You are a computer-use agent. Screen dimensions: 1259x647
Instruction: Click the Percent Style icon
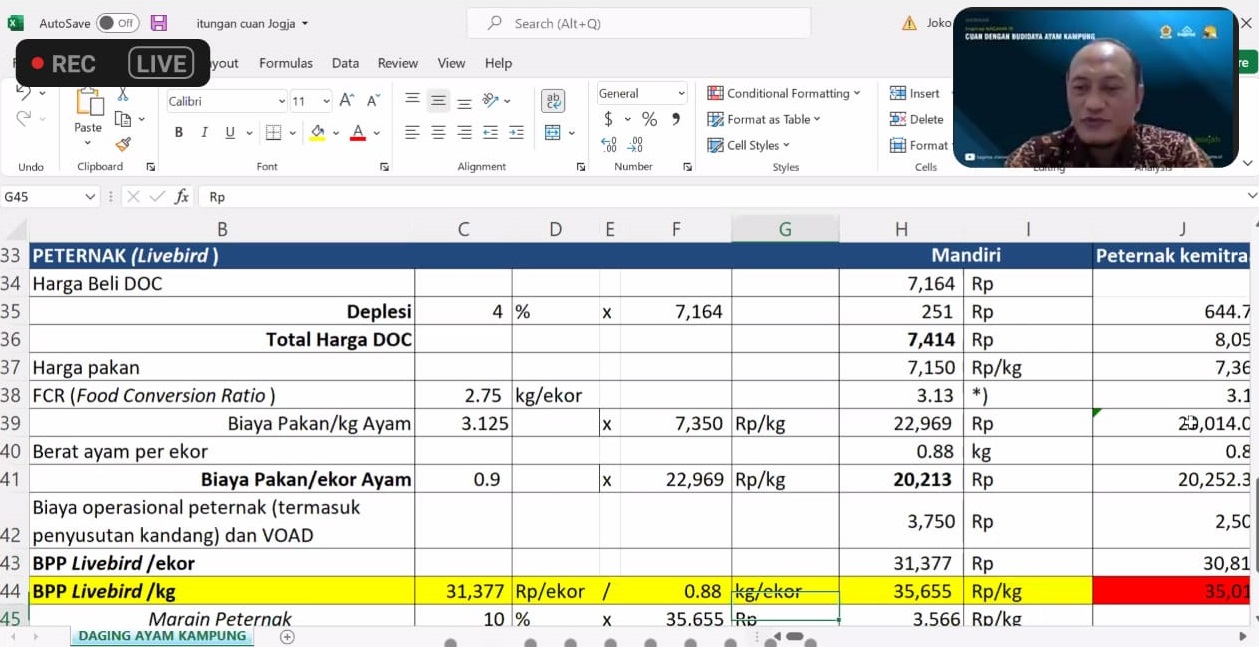[649, 119]
